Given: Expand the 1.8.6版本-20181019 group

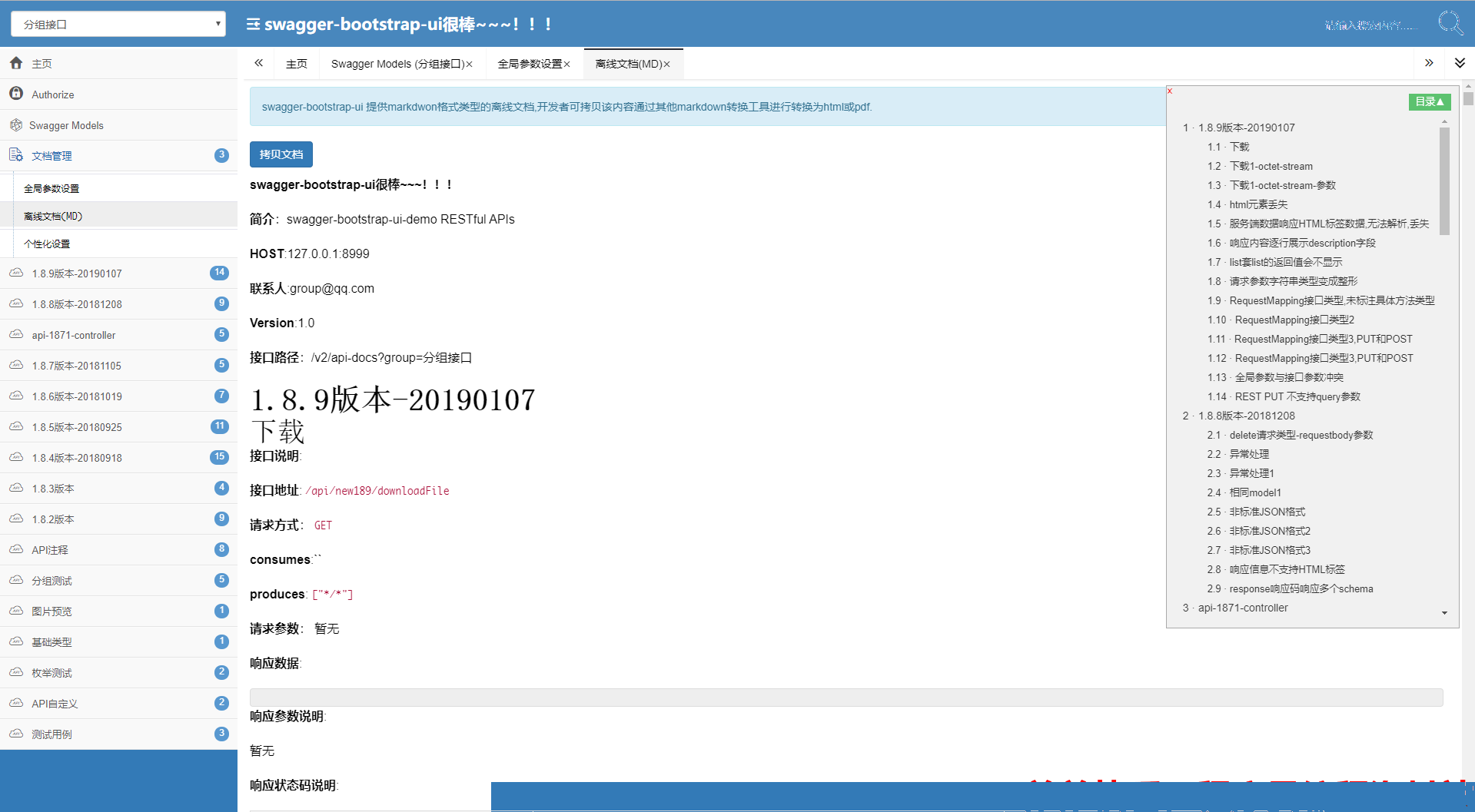Looking at the screenshot, I should 118,396.
